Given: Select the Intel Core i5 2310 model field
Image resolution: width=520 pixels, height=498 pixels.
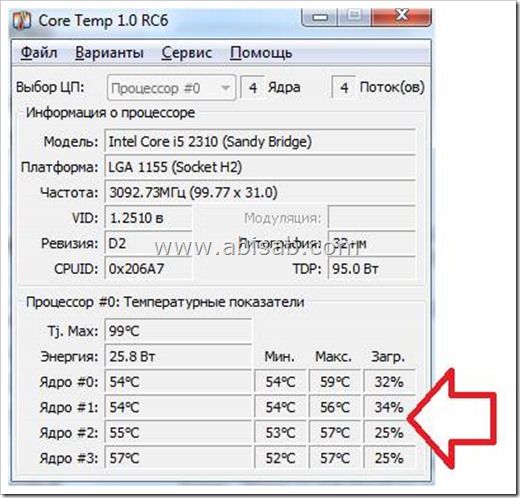Looking at the screenshot, I should 260,142.
